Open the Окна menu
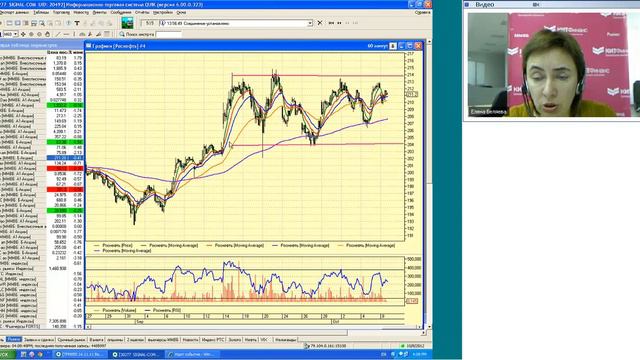The height and width of the screenshot is (360, 640). [181, 13]
